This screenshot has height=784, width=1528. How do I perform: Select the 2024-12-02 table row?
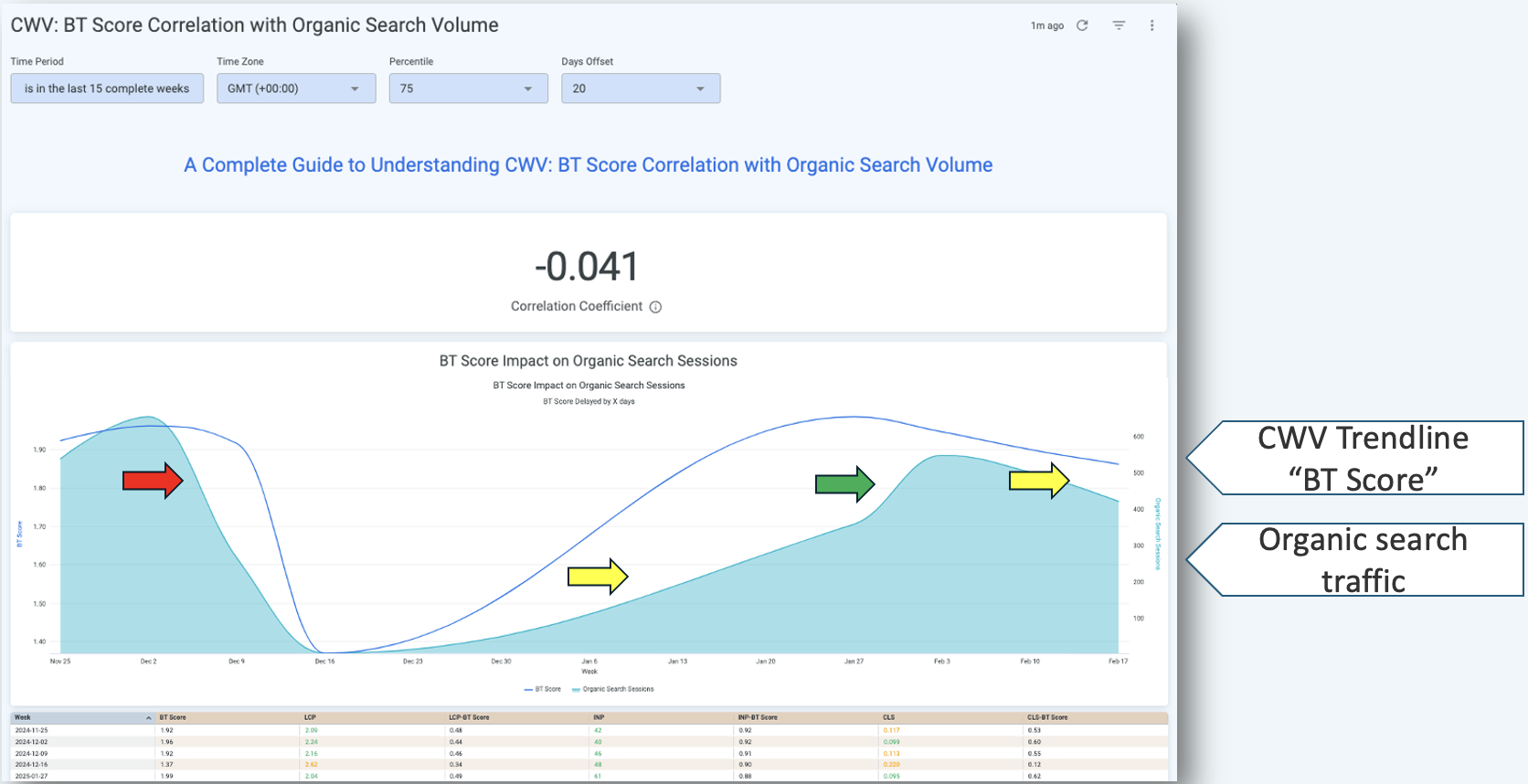[x=32, y=742]
